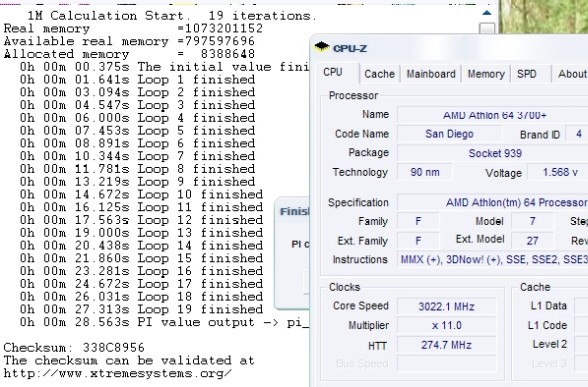Switch to the Cache tab
The height and width of the screenshot is (387, 588).
click(x=379, y=74)
